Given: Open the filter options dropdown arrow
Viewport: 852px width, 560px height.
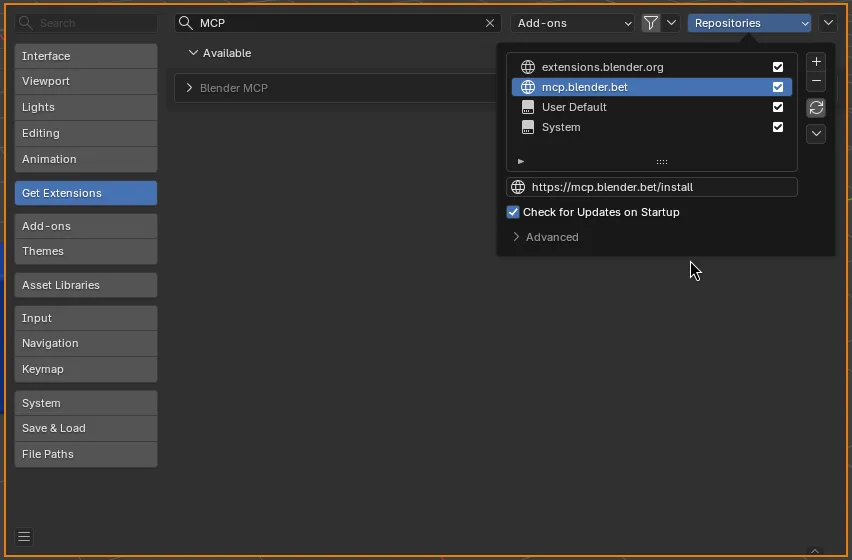Looking at the screenshot, I should coord(671,23).
